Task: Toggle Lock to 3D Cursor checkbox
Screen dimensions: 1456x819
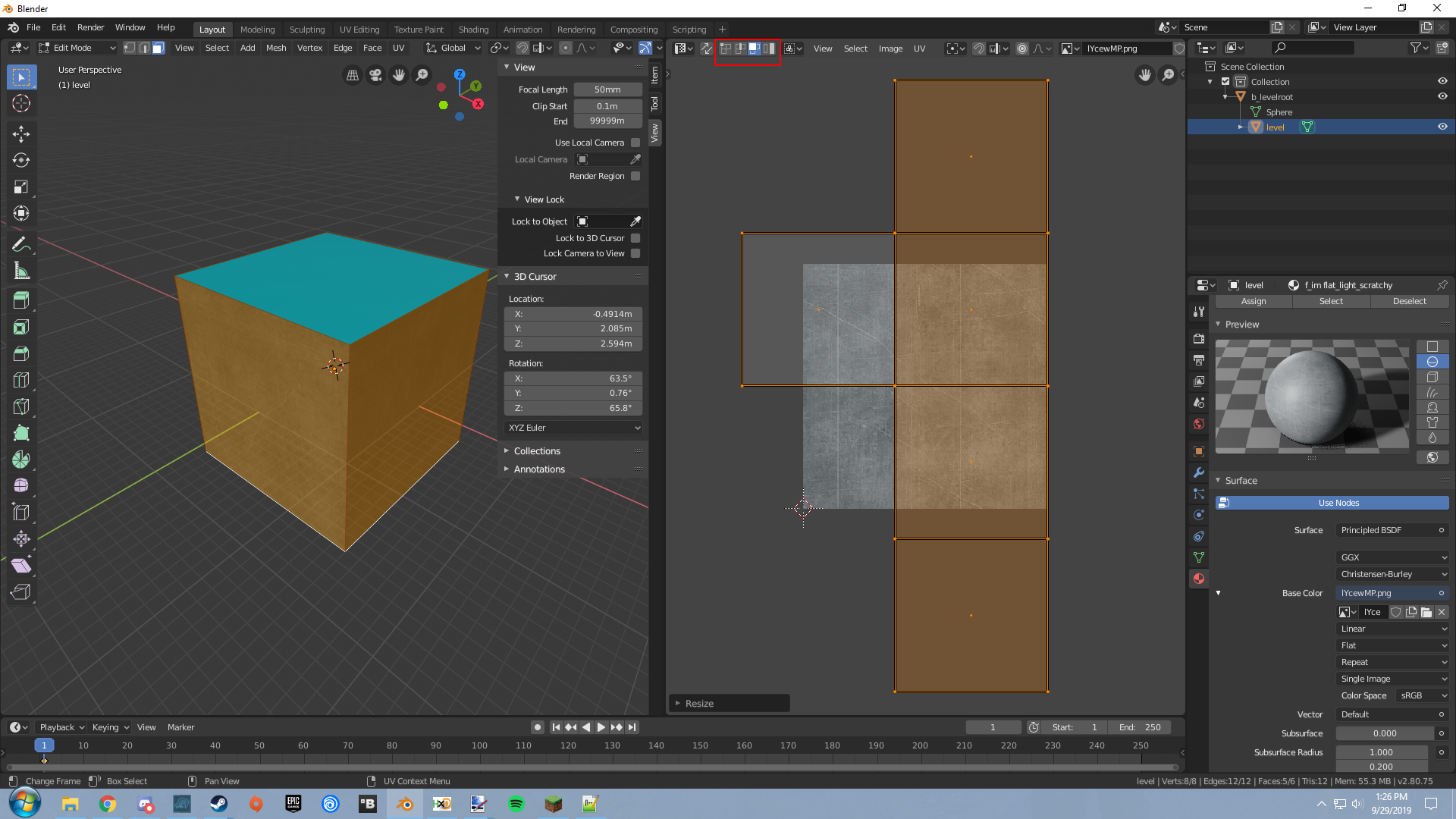Action: (x=635, y=238)
